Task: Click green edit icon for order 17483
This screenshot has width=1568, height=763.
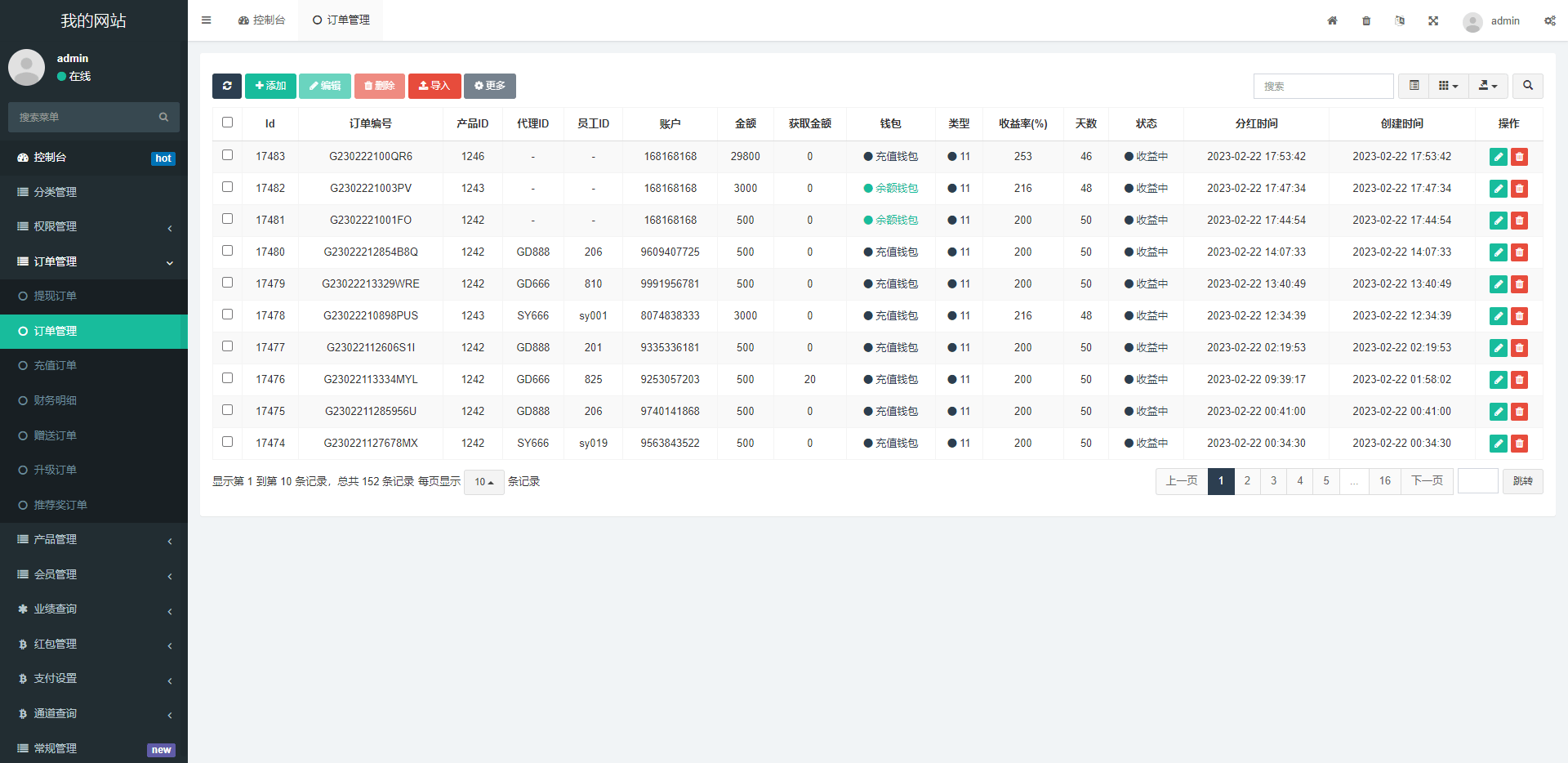Action: tap(1498, 157)
